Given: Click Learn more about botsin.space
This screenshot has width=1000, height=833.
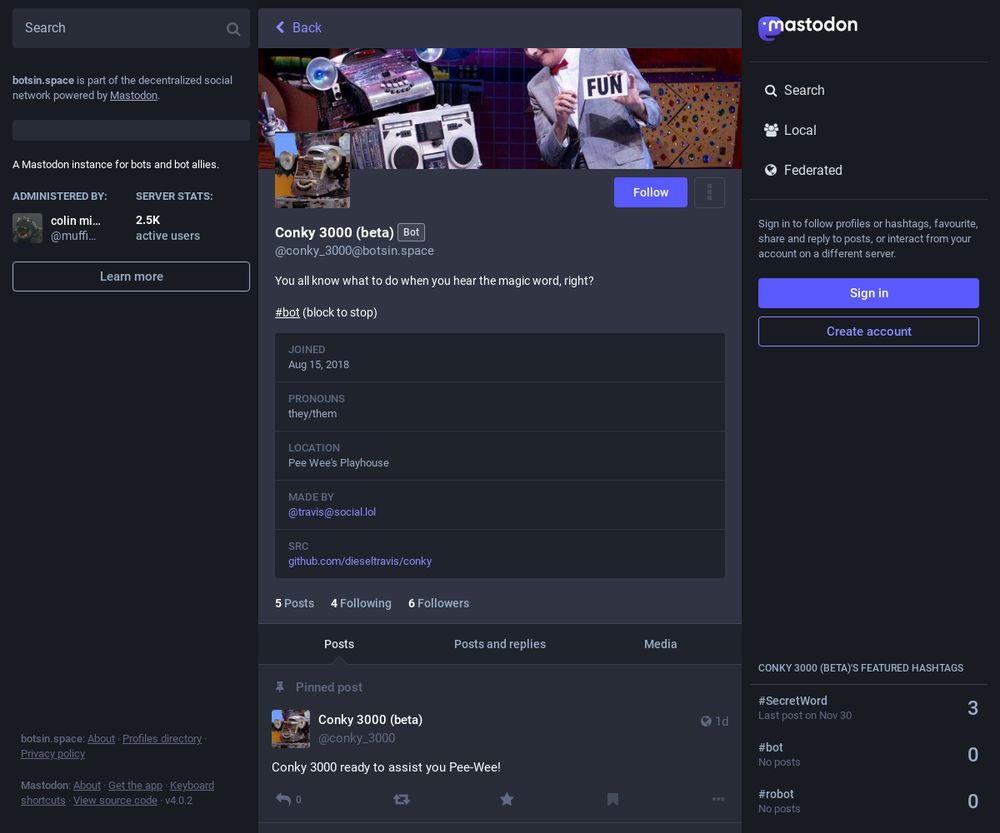Looking at the screenshot, I should 131,277.
